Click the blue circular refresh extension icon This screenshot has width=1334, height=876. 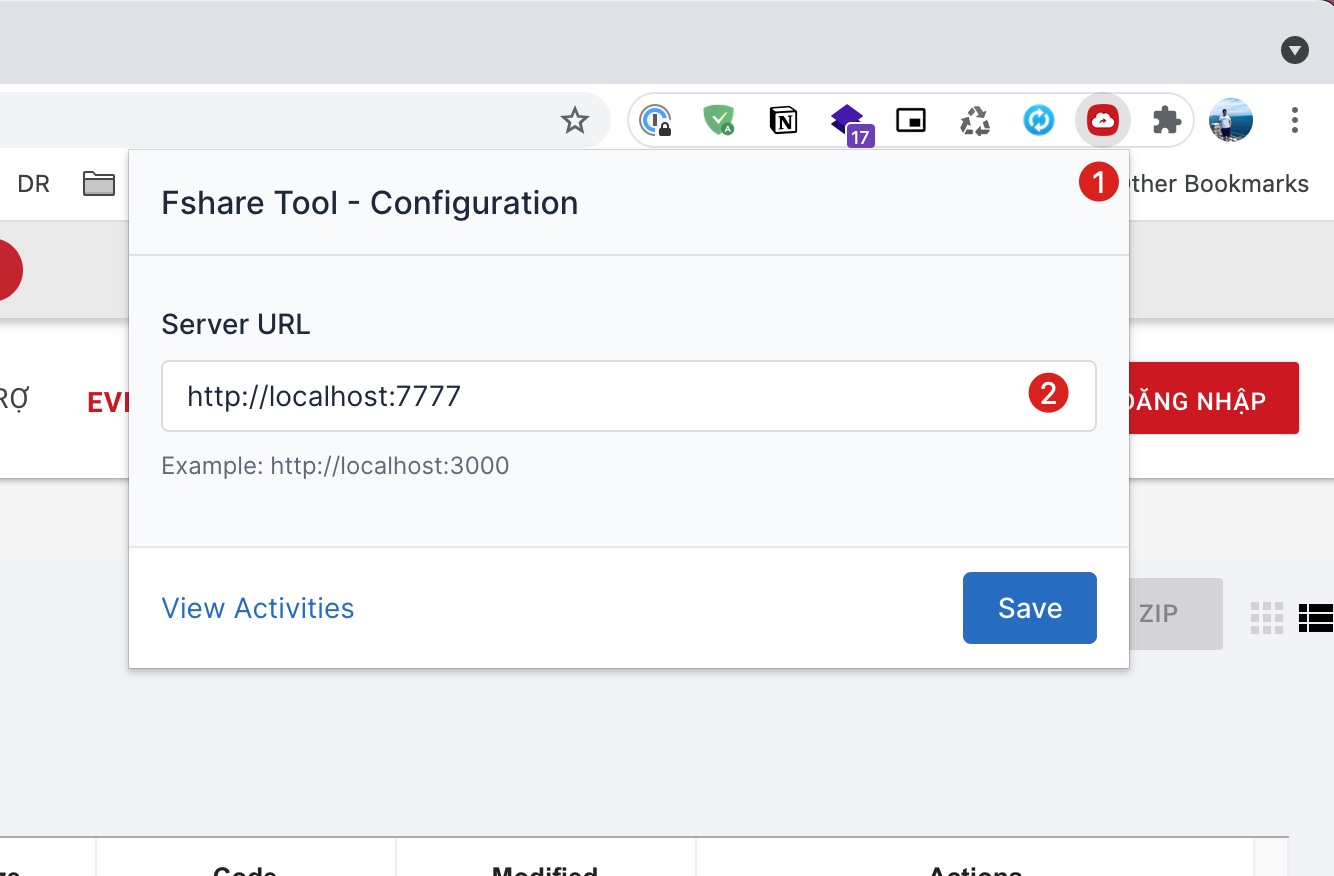coord(1039,121)
